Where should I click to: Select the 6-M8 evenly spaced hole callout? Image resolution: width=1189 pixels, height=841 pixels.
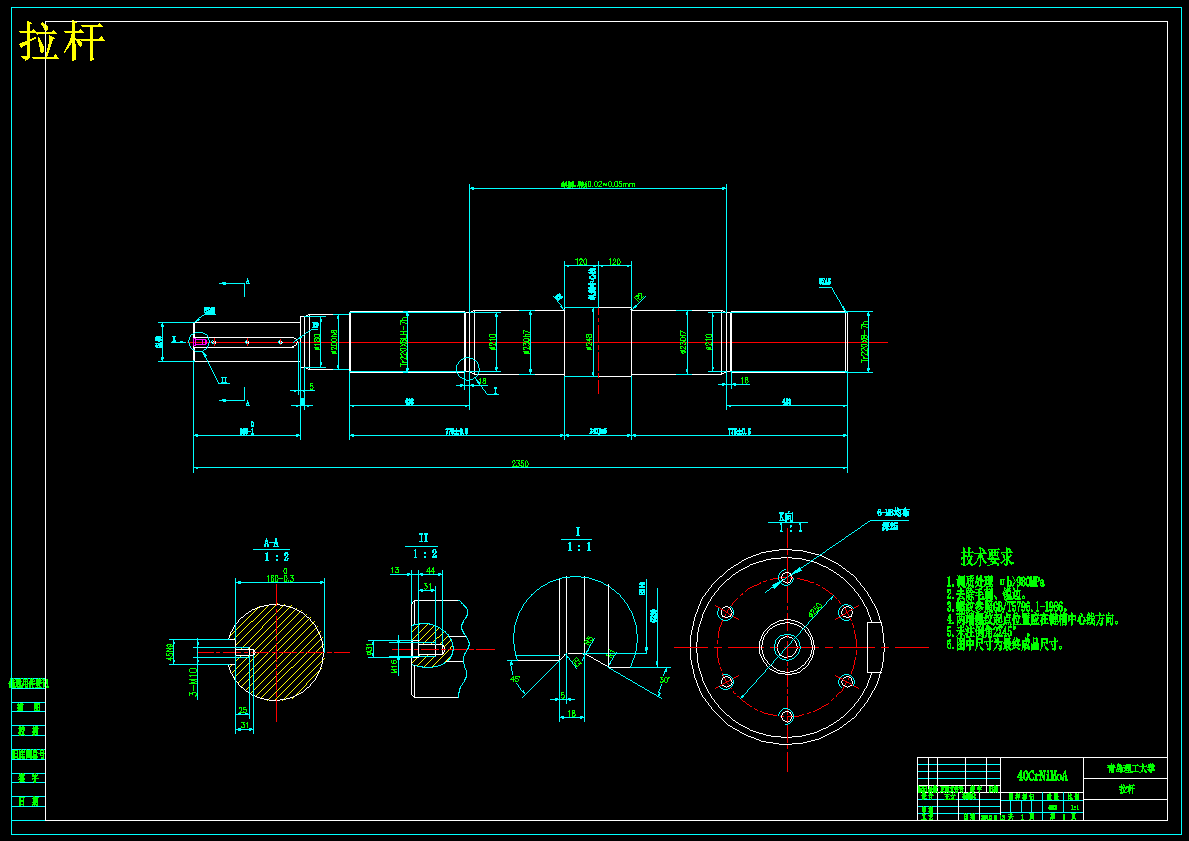[x=893, y=513]
